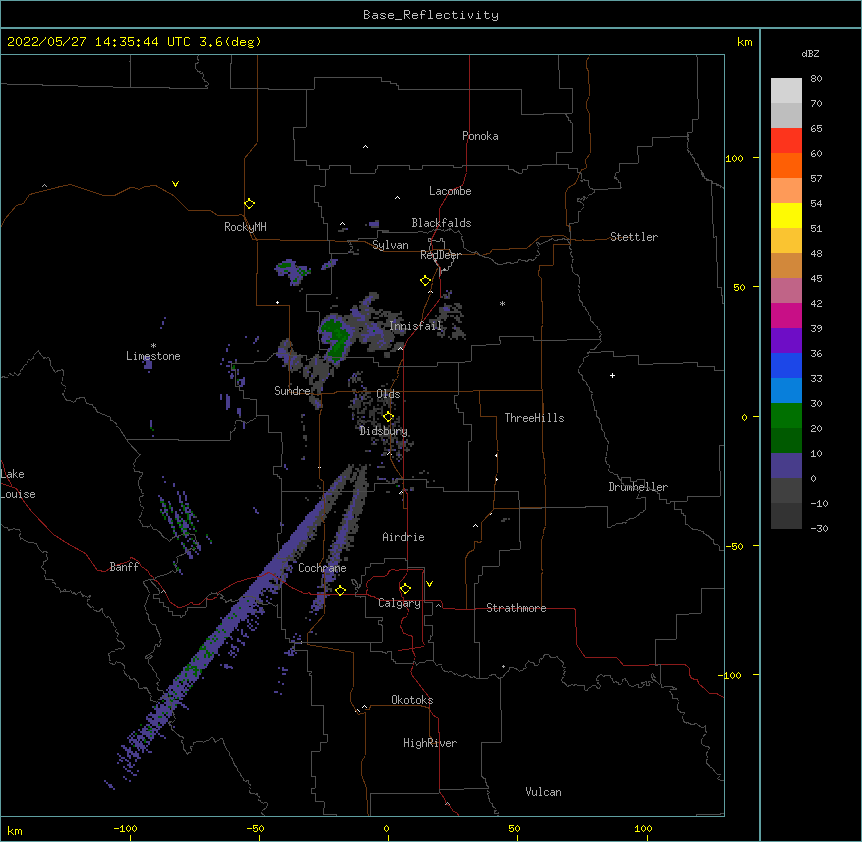Click the Didsbury town label
This screenshot has width=862, height=842.
coord(384,431)
